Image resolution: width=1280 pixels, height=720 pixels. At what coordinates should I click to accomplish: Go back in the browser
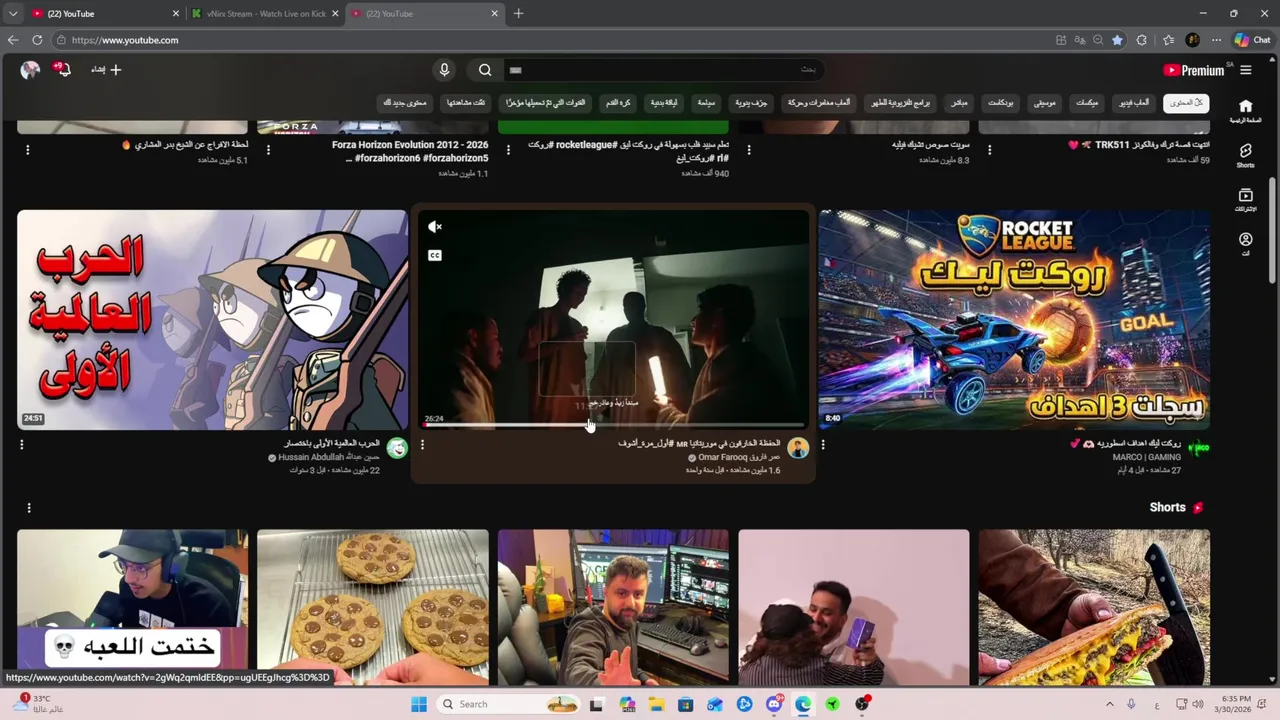click(x=12, y=40)
